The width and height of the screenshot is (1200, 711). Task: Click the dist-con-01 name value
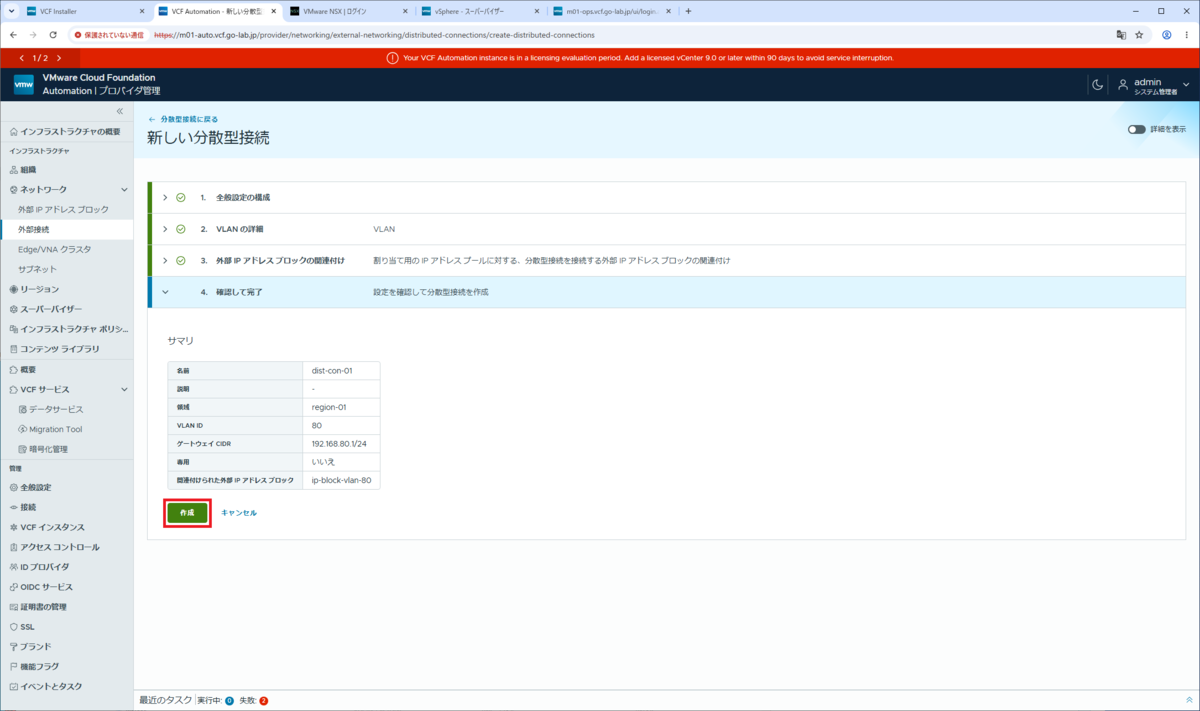(x=332, y=370)
